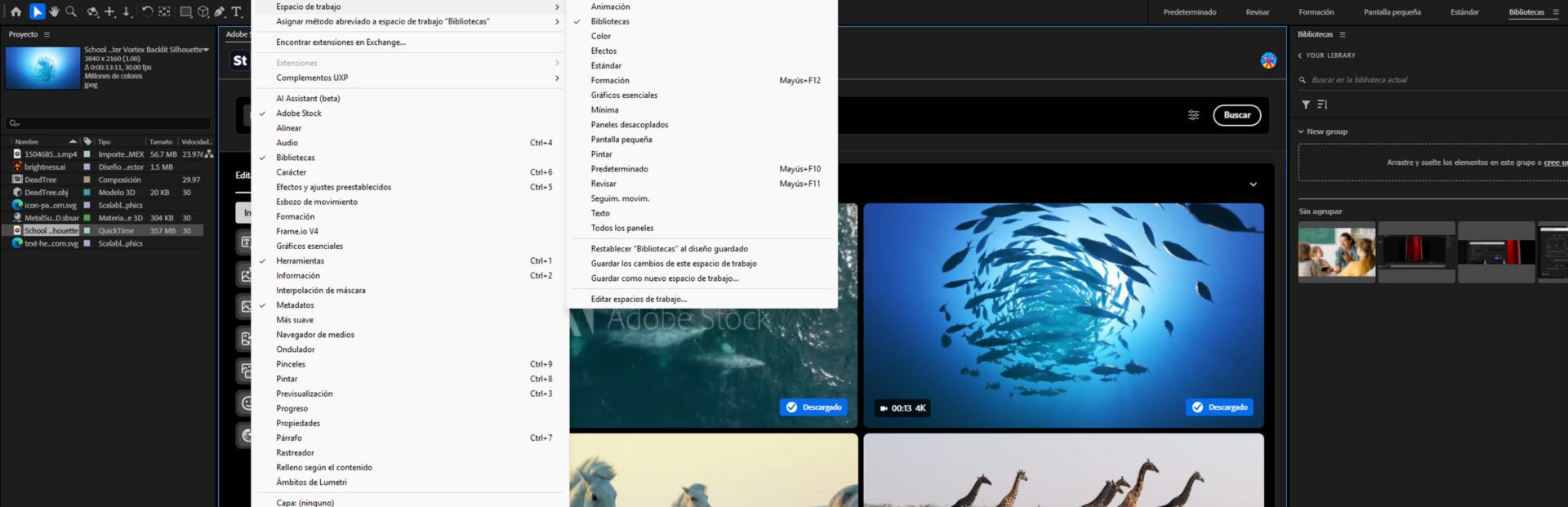Click Guardar como nuevo espacio de trabajo...
Viewport: 1568px width, 507px height.
702,278
